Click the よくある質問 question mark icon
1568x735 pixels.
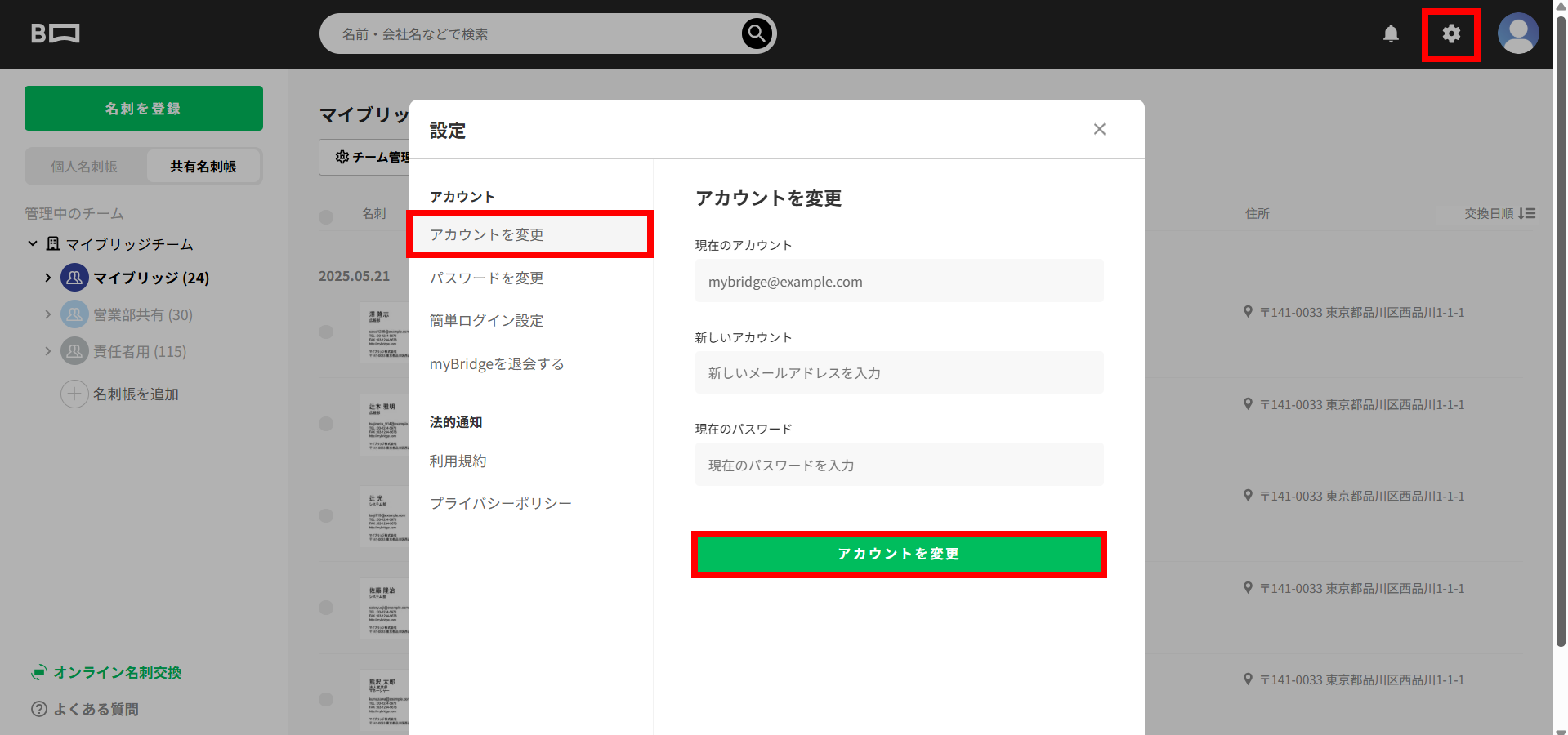point(38,709)
